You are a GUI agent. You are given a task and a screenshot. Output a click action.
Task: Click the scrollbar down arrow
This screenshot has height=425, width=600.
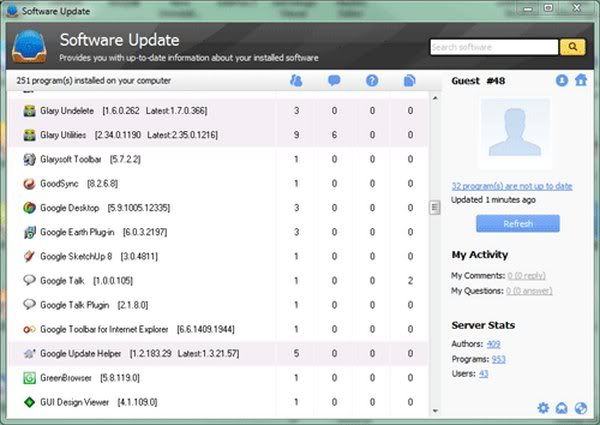pos(435,411)
